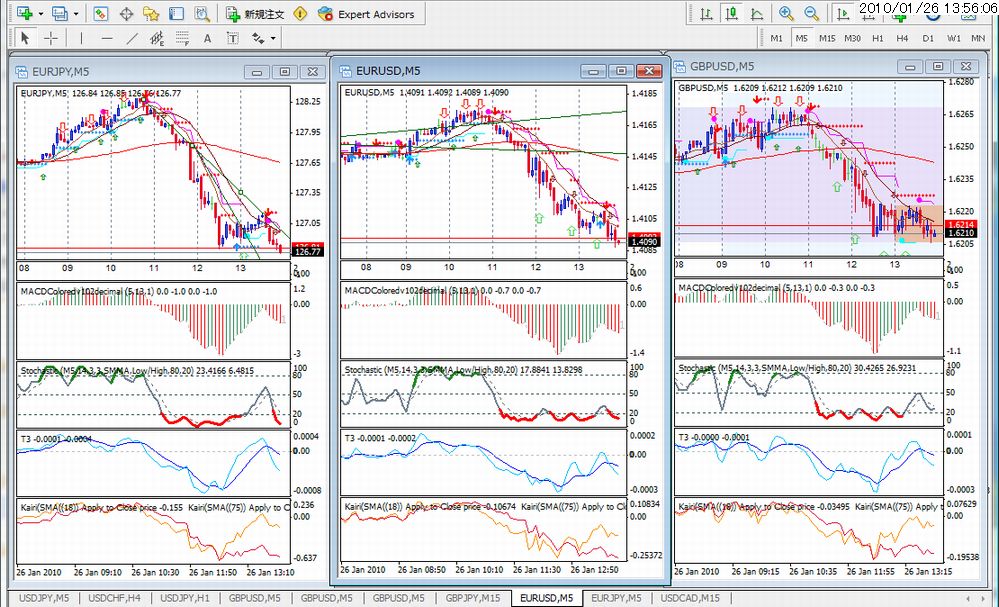Choose the trendline drawing tool
Screen dimensions: 999x607
click(x=132, y=38)
